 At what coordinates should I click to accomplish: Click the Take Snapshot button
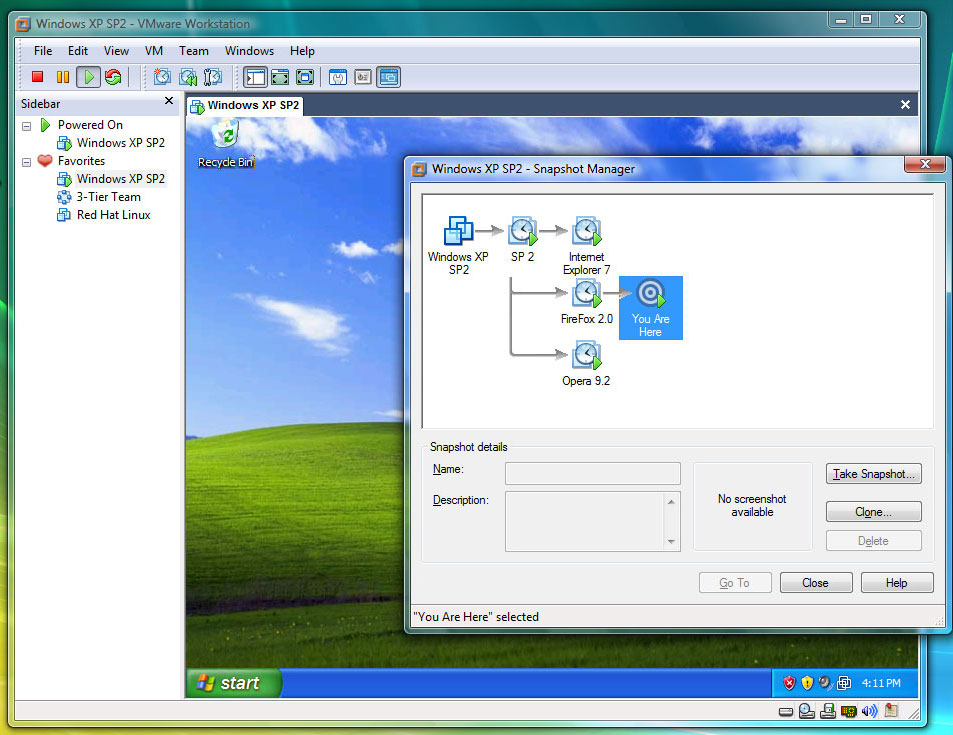tap(873, 473)
